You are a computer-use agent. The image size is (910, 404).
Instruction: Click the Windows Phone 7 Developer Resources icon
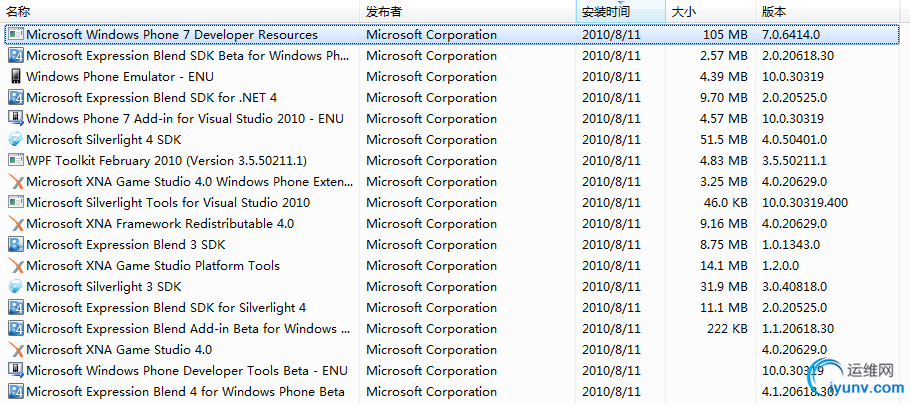click(x=16, y=35)
